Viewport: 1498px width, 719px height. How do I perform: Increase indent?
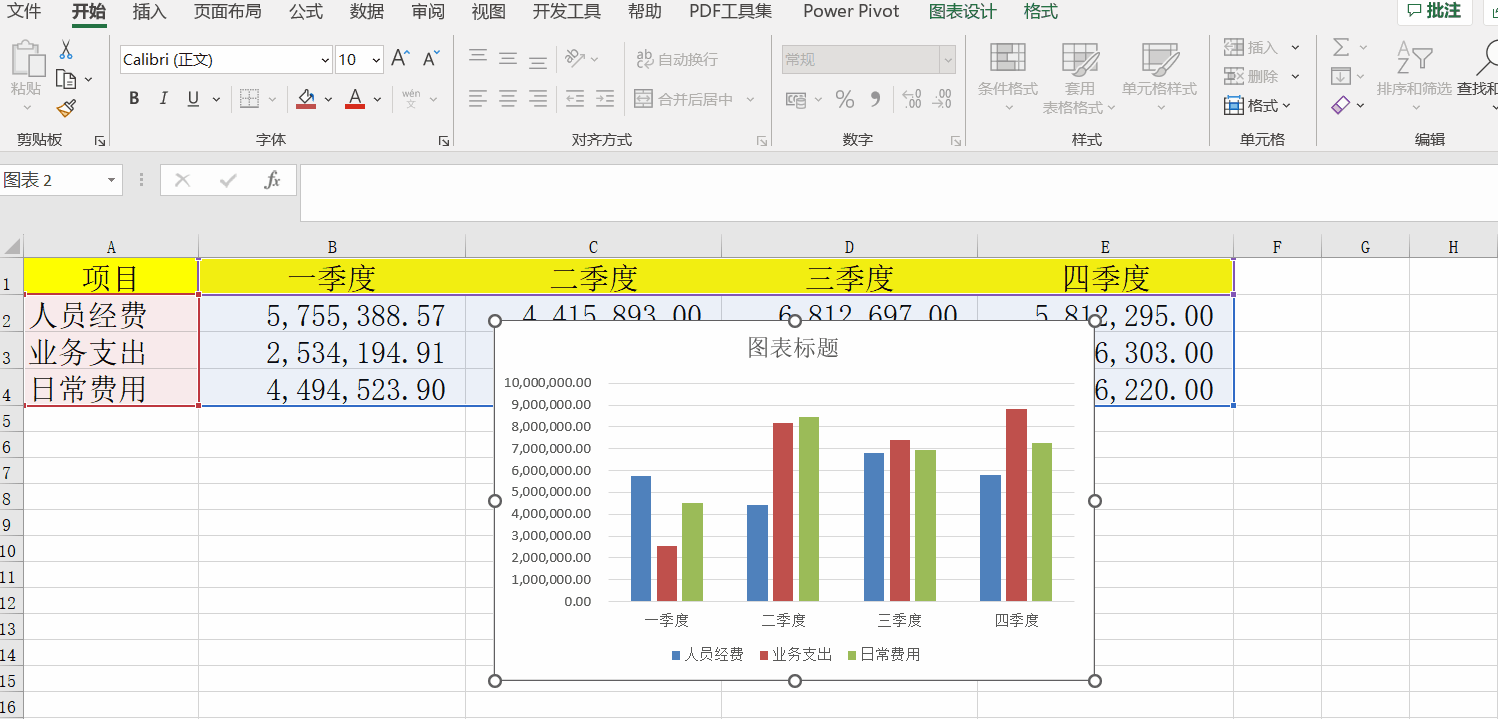pos(605,98)
